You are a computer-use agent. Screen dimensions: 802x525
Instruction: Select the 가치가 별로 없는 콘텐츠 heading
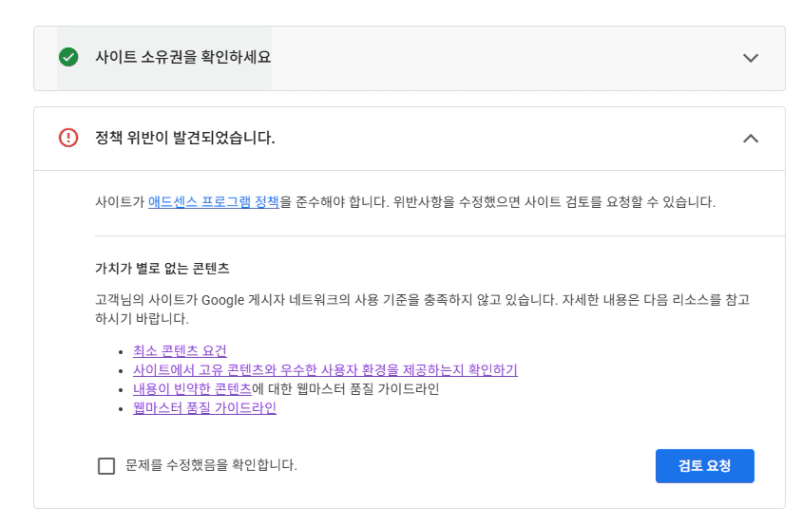pos(163,268)
